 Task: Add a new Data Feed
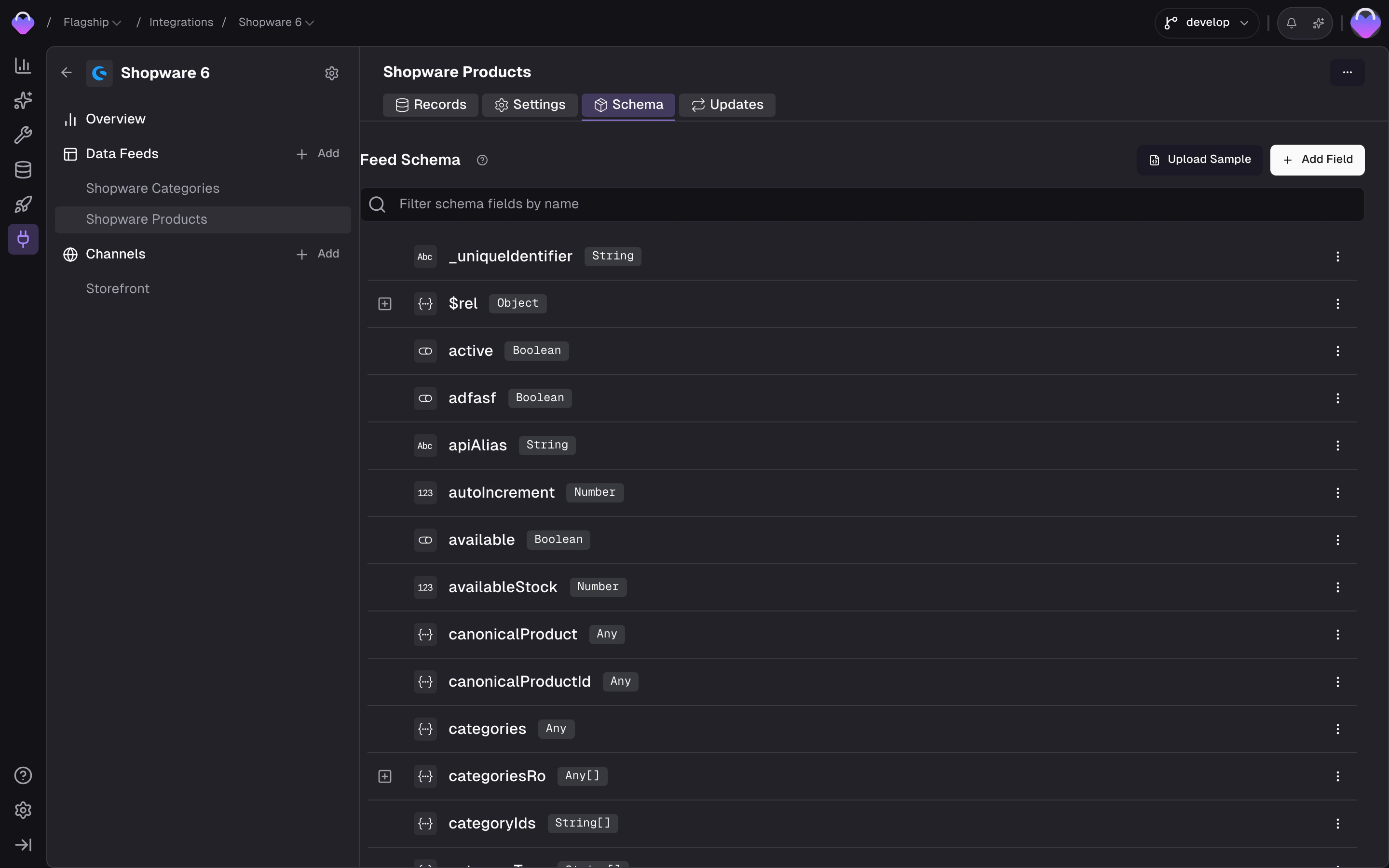point(317,154)
